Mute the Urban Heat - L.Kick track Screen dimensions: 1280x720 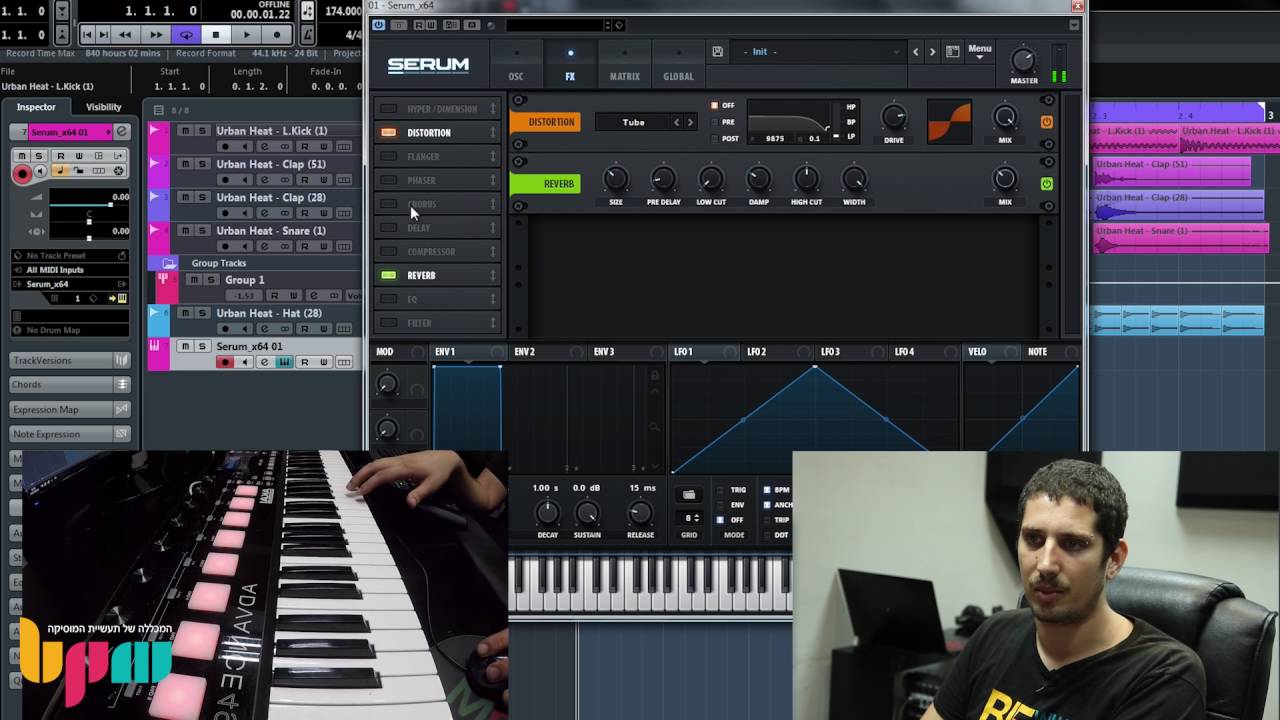click(185, 131)
